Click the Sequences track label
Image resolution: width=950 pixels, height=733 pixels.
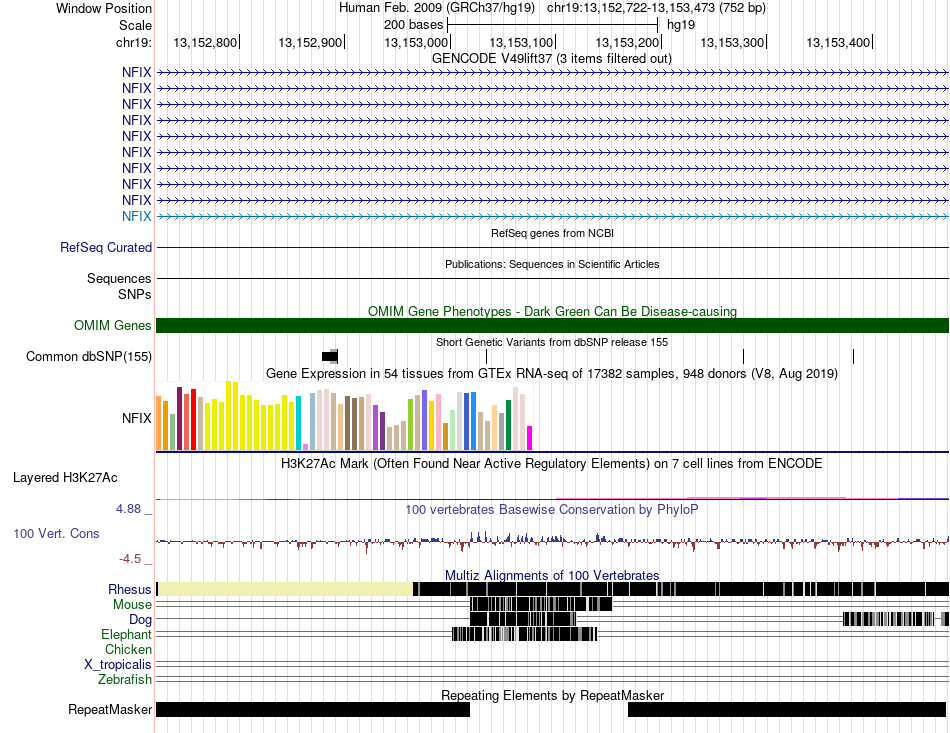pyautogui.click(x=119, y=278)
